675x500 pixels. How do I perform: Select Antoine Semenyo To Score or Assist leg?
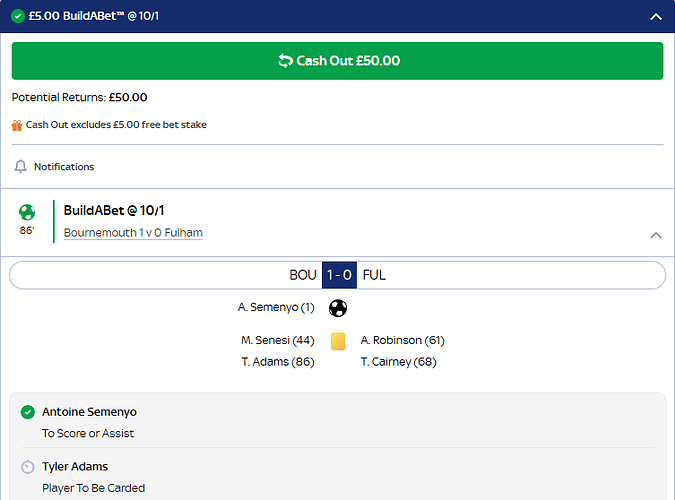338,422
